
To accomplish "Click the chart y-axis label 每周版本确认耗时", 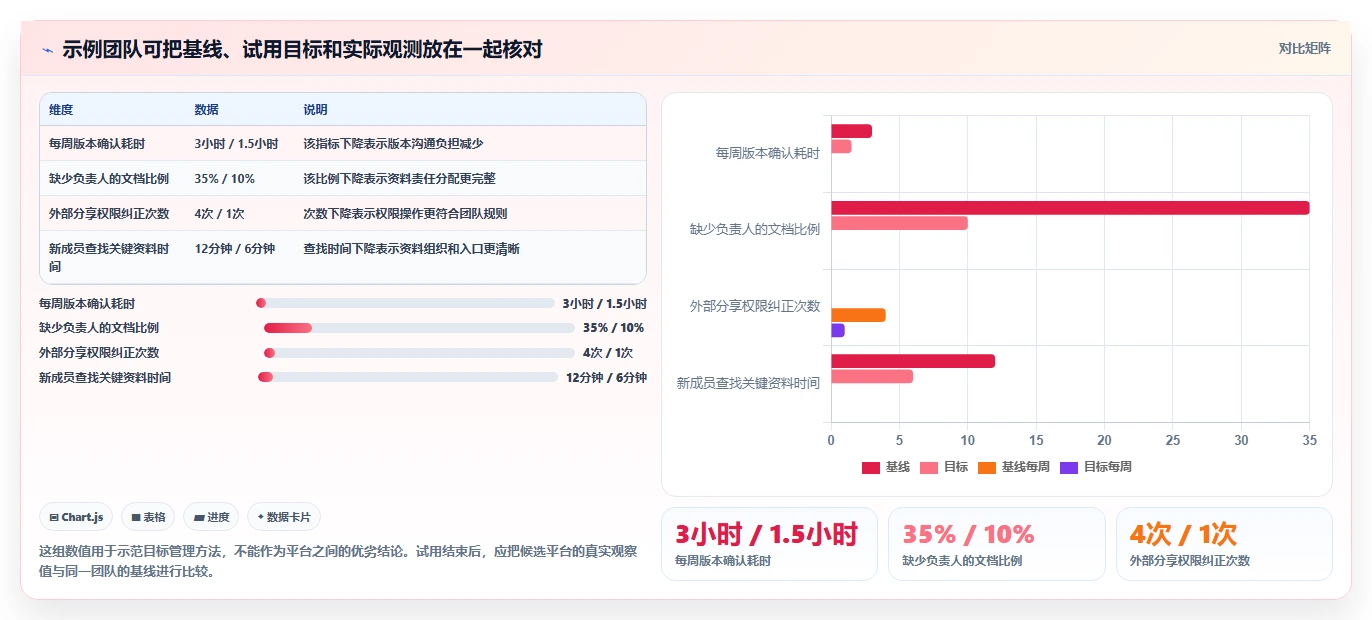I will coord(767,153).
